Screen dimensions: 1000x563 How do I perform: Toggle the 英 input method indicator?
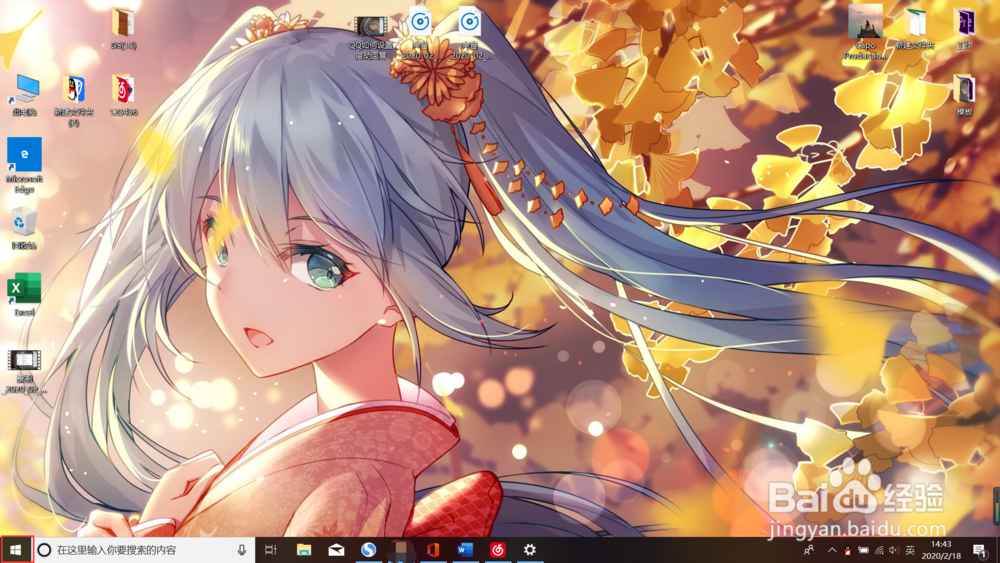click(x=910, y=550)
